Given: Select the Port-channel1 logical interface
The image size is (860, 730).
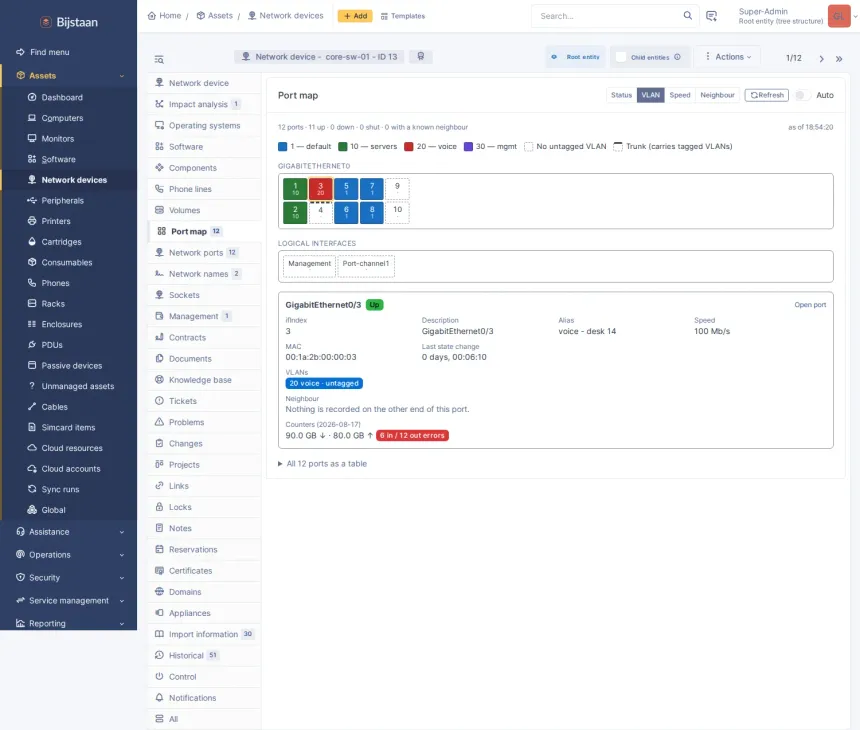Looking at the screenshot, I should click(x=366, y=266).
